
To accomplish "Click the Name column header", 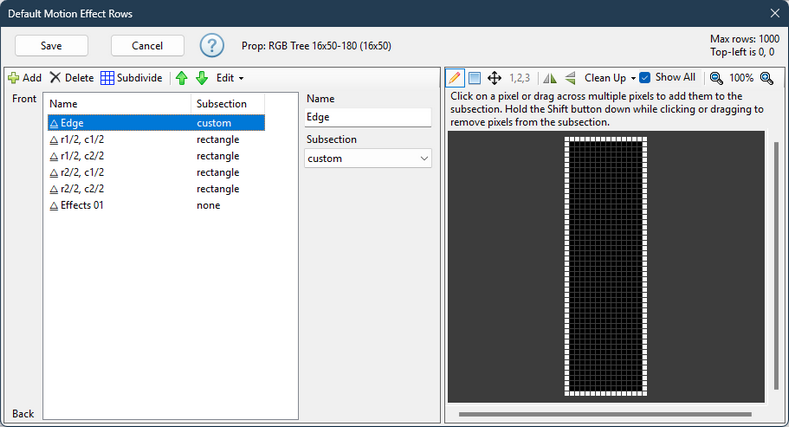I will 118,104.
